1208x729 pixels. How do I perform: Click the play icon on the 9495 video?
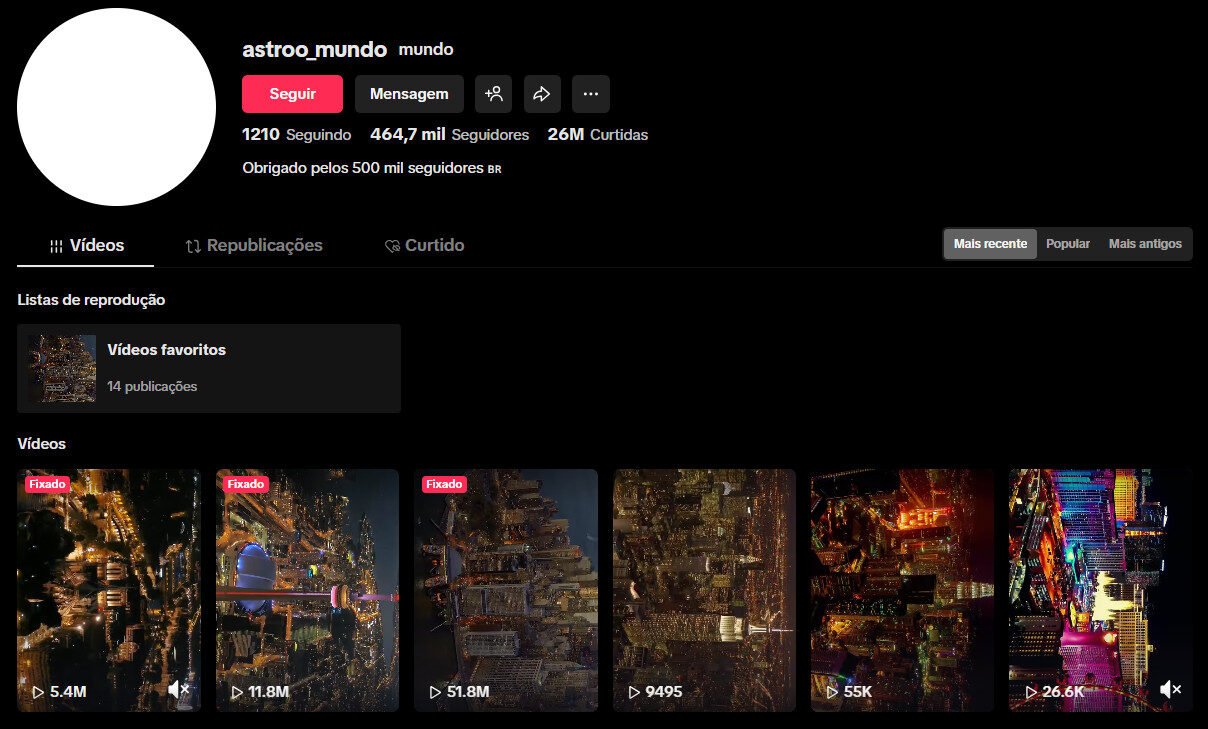click(x=633, y=690)
